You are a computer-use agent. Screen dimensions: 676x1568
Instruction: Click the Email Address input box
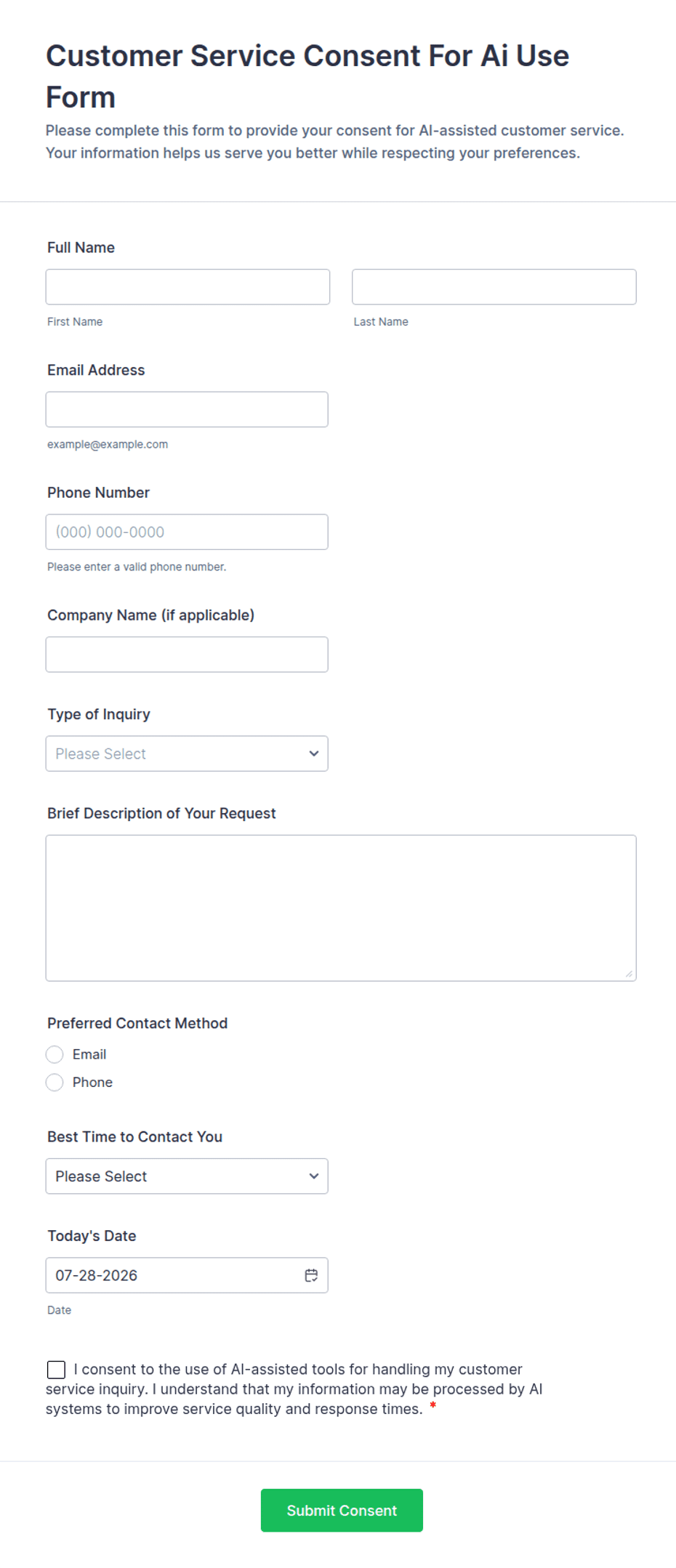click(x=187, y=409)
